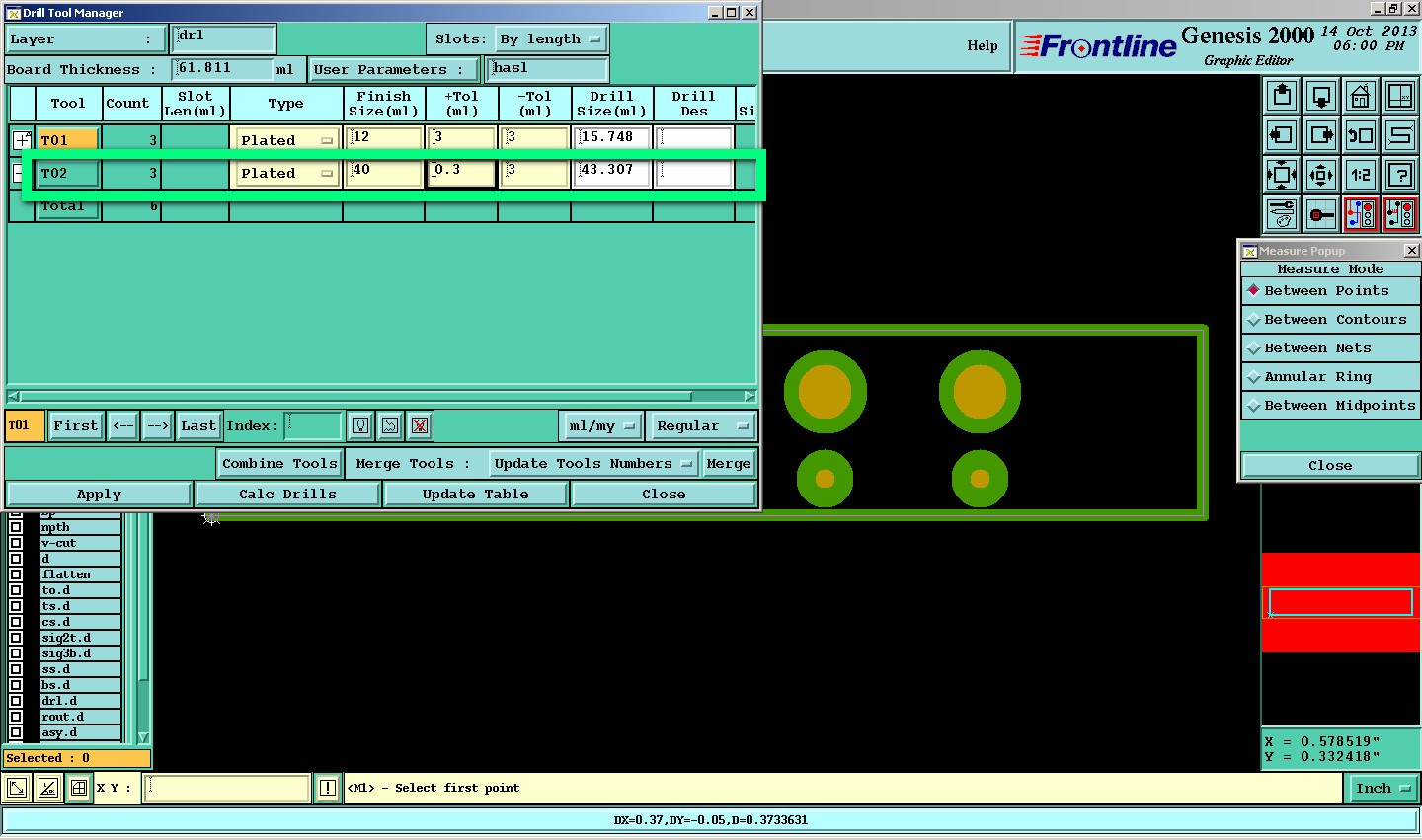Screen dimensions: 1422x840
Task: Click the pan right view icon
Action: click(x=1321, y=135)
